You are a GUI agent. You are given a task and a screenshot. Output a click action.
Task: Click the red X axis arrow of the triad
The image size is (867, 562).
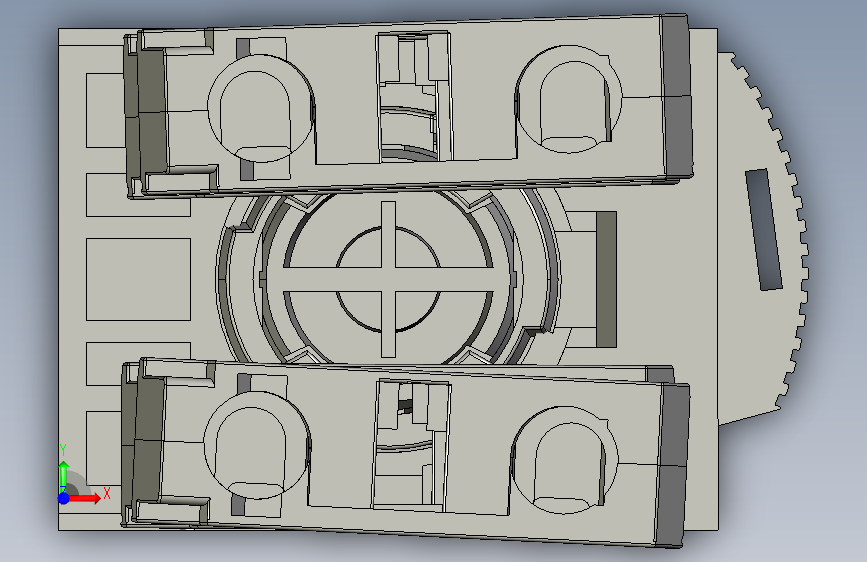[x=83, y=498]
